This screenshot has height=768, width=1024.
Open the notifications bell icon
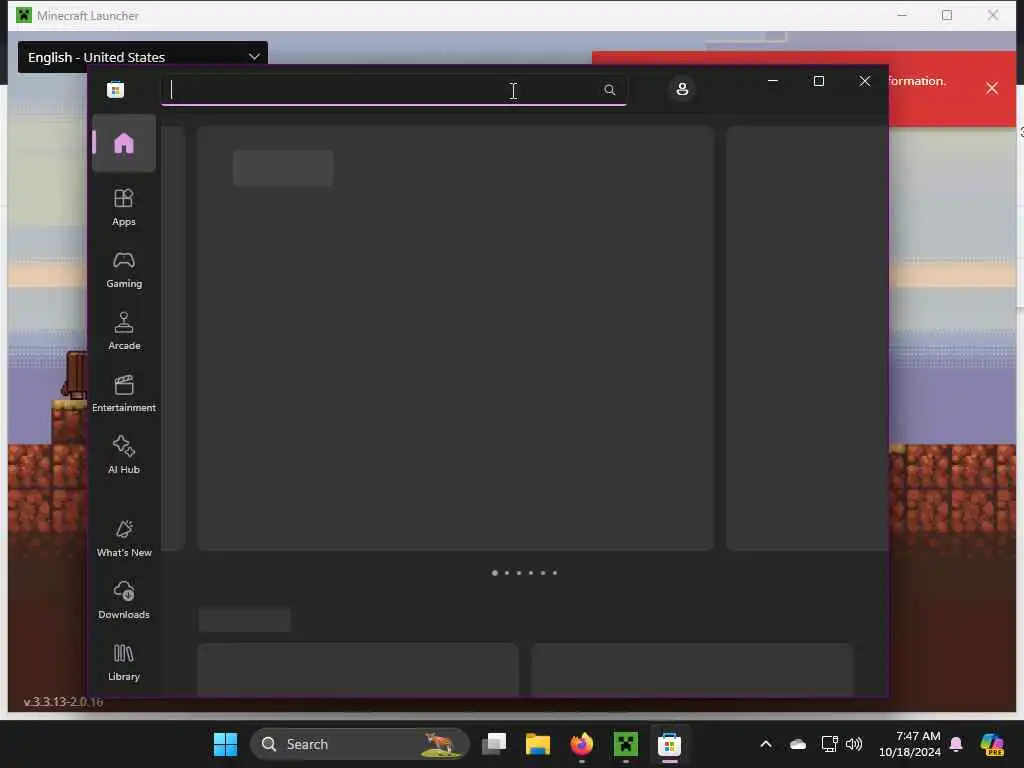click(x=956, y=744)
